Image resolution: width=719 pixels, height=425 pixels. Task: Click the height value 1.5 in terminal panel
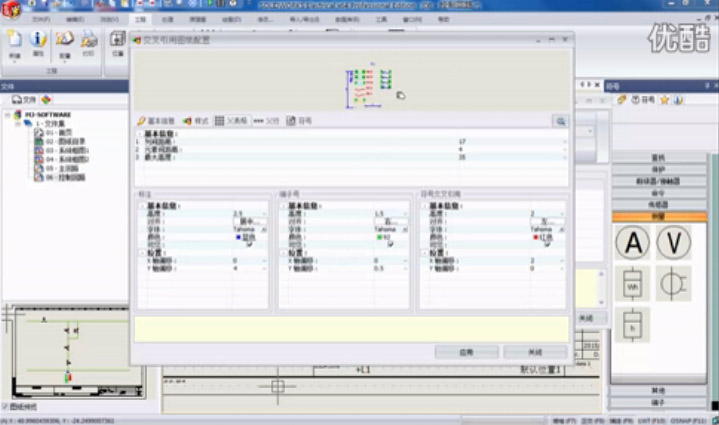[379, 214]
